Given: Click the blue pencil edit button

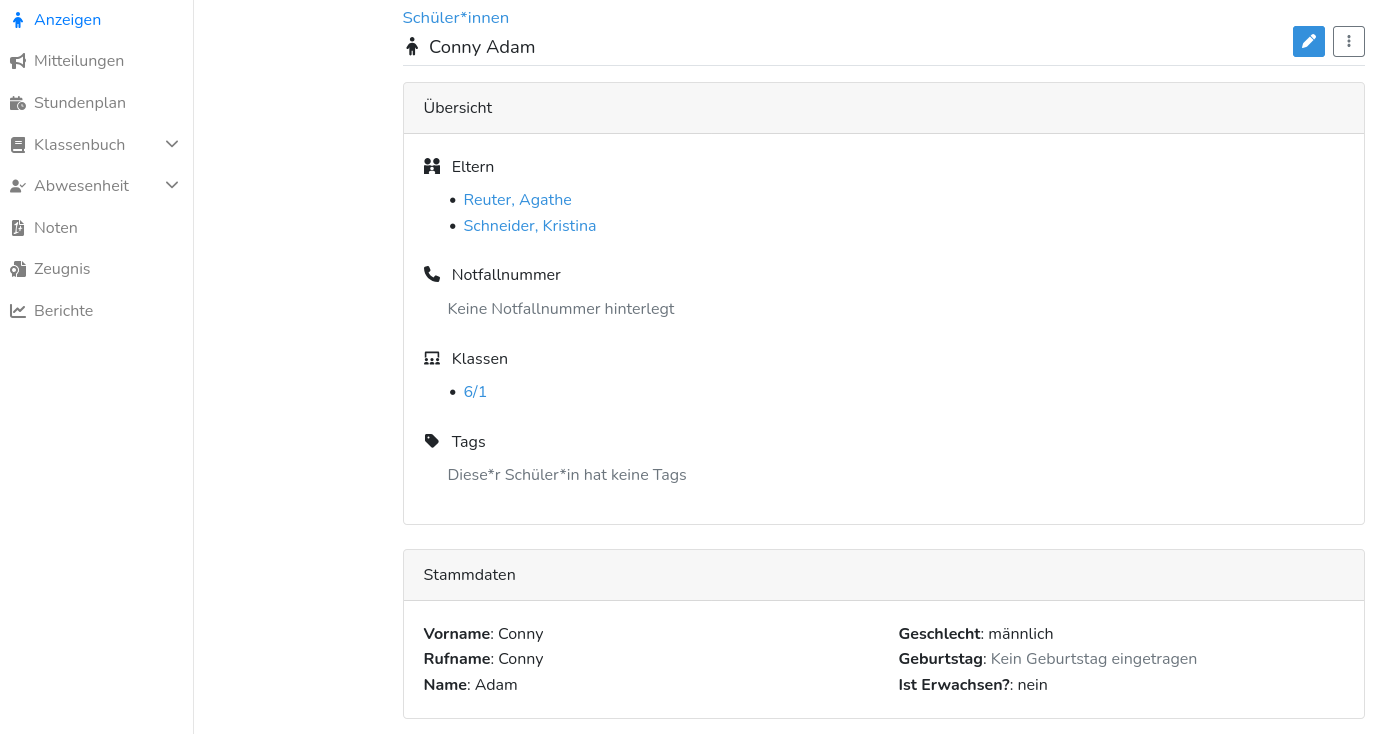Looking at the screenshot, I should [x=1308, y=41].
